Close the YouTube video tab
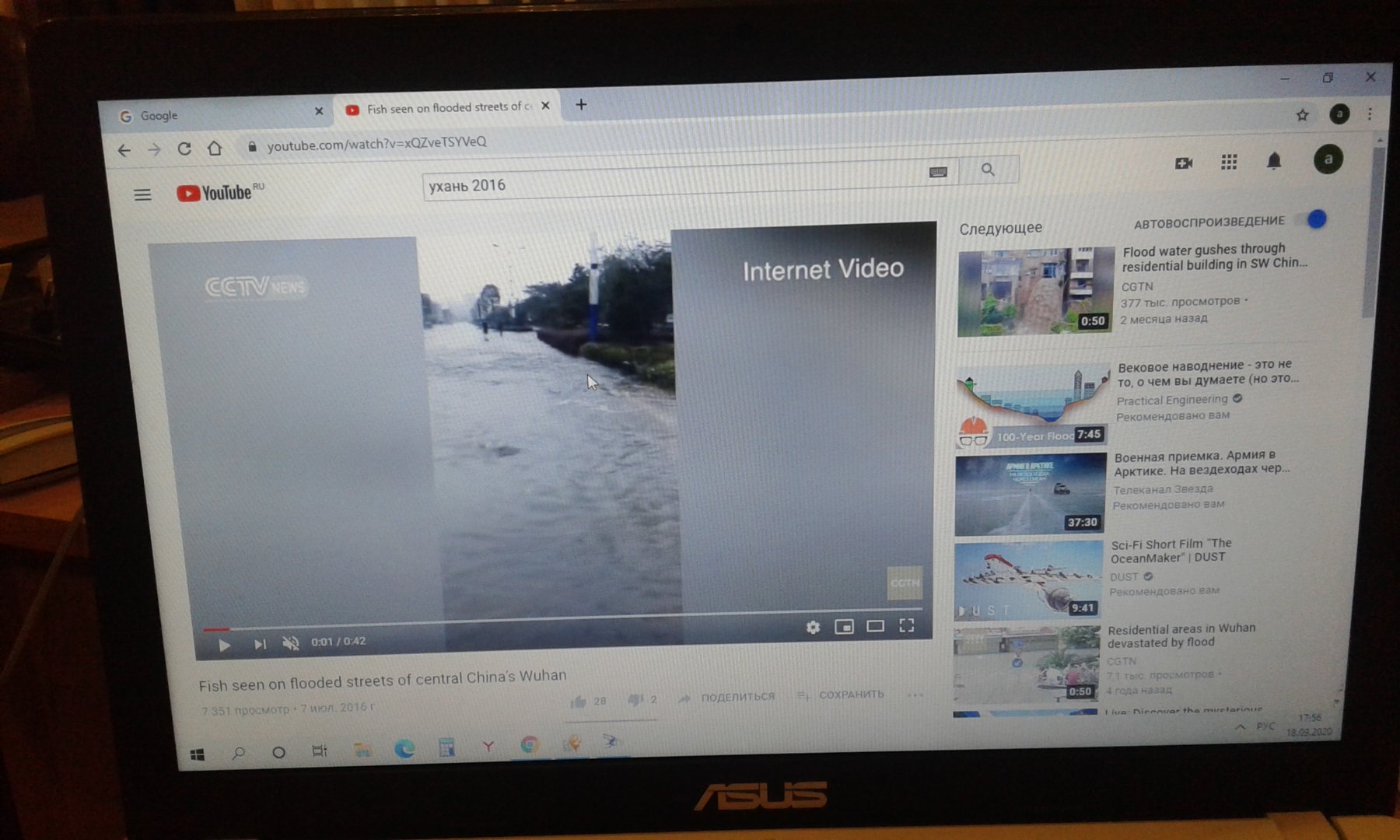This screenshot has width=1400, height=840. click(x=545, y=105)
